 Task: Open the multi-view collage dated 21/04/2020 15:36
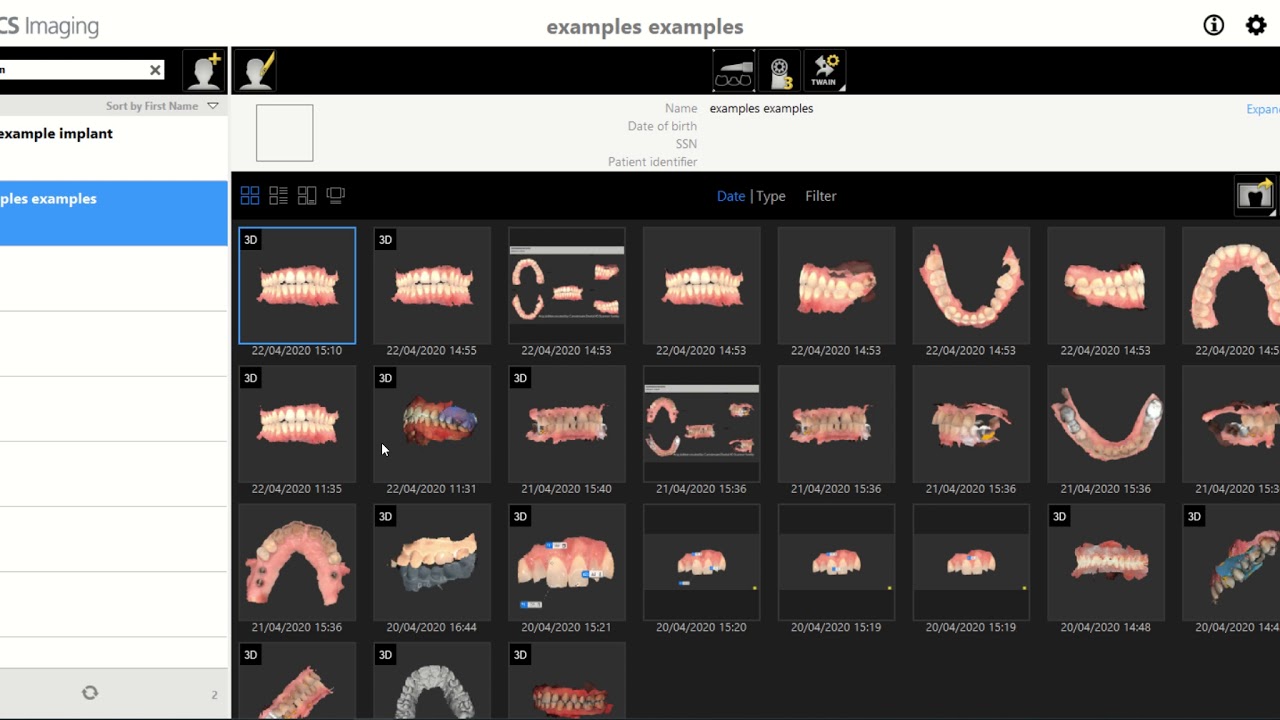coord(701,424)
